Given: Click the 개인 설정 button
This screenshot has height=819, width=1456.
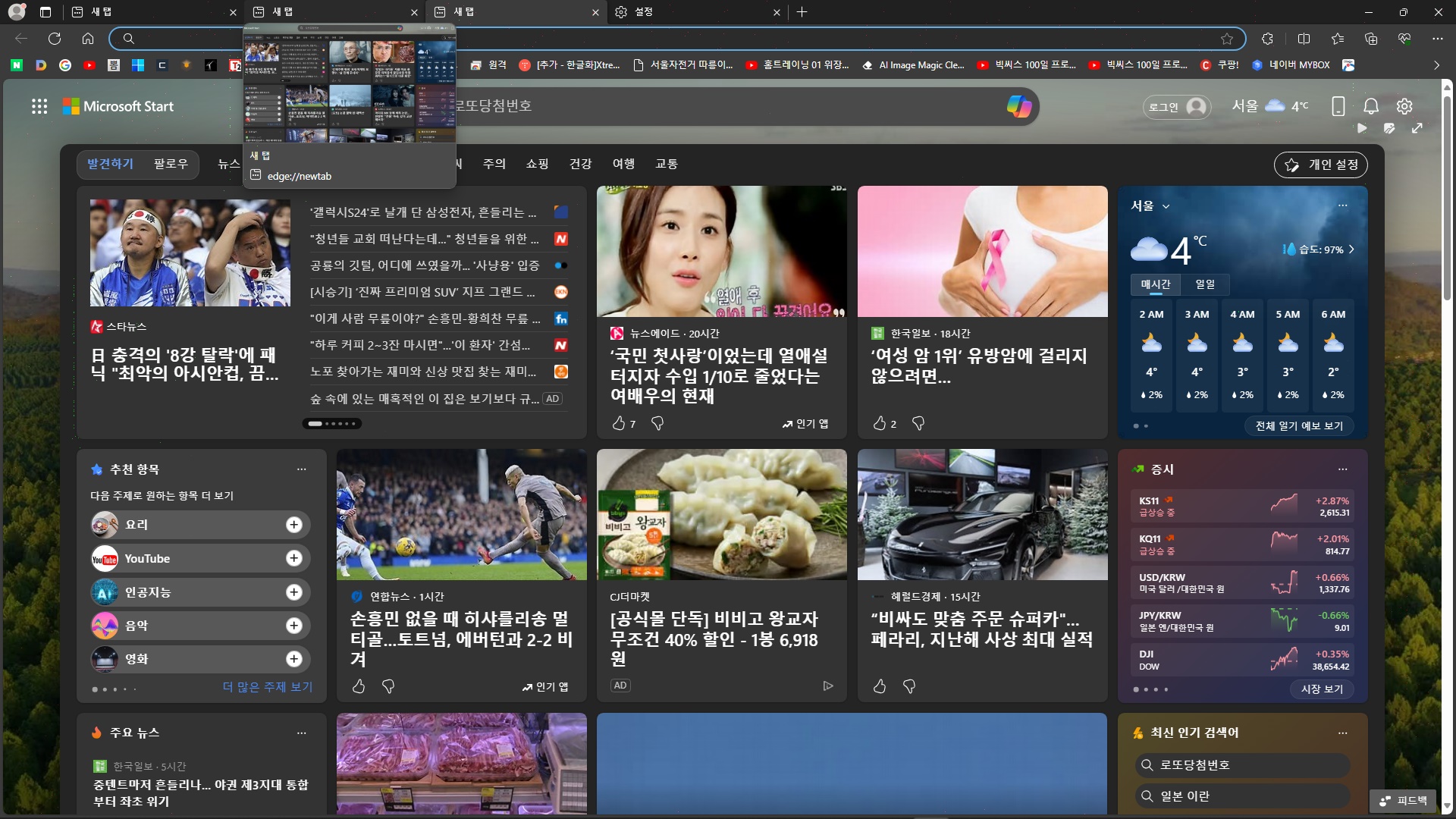Looking at the screenshot, I should tap(1321, 165).
